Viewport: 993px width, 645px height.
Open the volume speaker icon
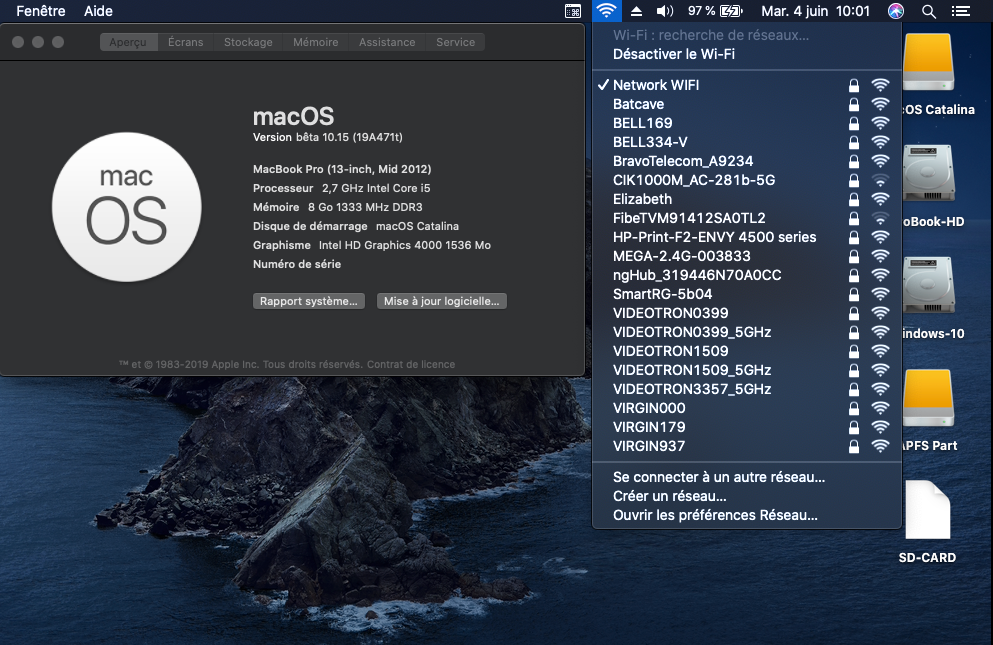pyautogui.click(x=664, y=11)
